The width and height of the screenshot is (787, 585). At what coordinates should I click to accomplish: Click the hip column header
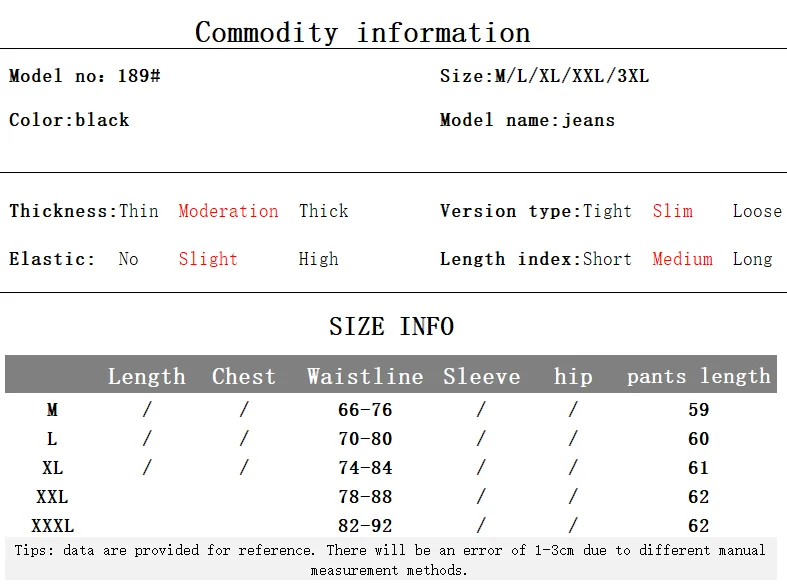pos(573,376)
